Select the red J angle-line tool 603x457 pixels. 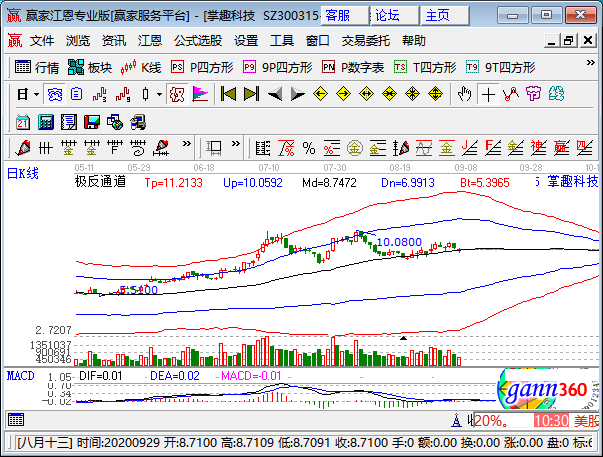470,148
